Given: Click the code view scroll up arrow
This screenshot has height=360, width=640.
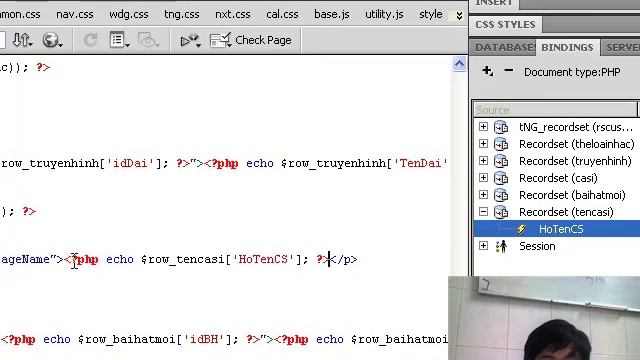Looking at the screenshot, I should [x=459, y=64].
